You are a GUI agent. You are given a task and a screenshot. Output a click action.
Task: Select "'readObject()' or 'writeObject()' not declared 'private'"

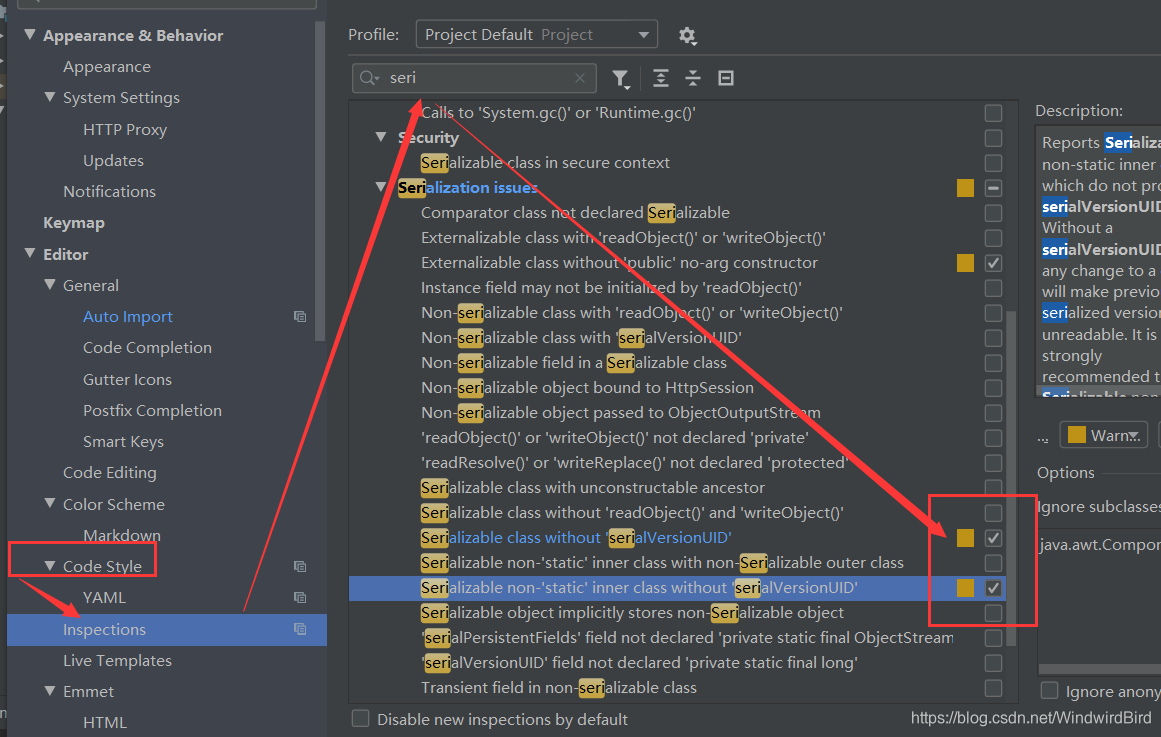[x=615, y=438]
